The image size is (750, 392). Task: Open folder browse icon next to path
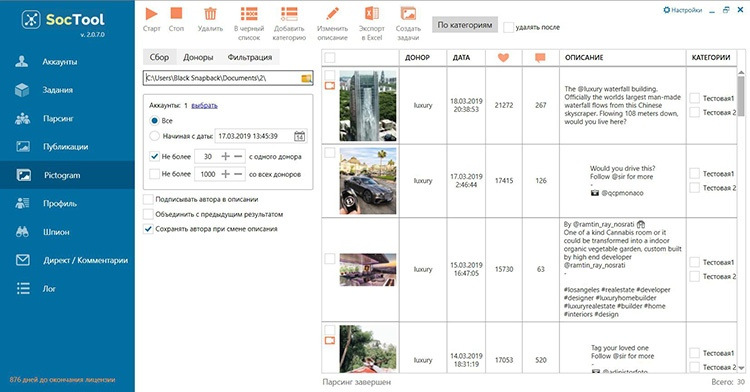tap(306, 78)
